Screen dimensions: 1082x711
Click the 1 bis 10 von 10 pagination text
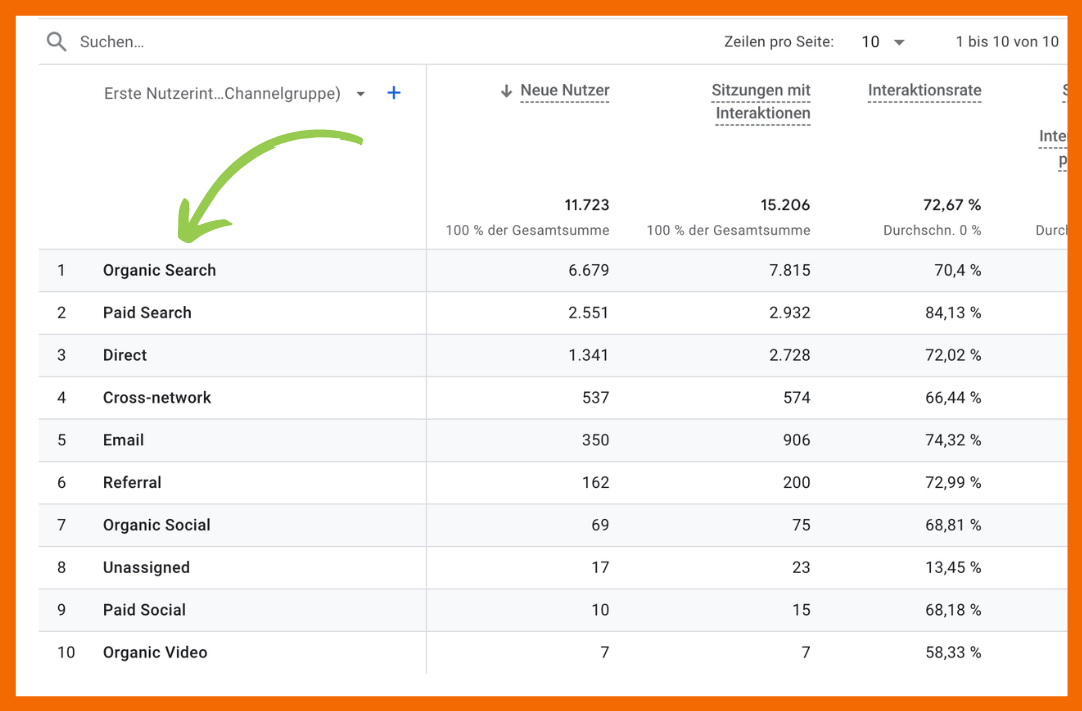tap(1006, 42)
